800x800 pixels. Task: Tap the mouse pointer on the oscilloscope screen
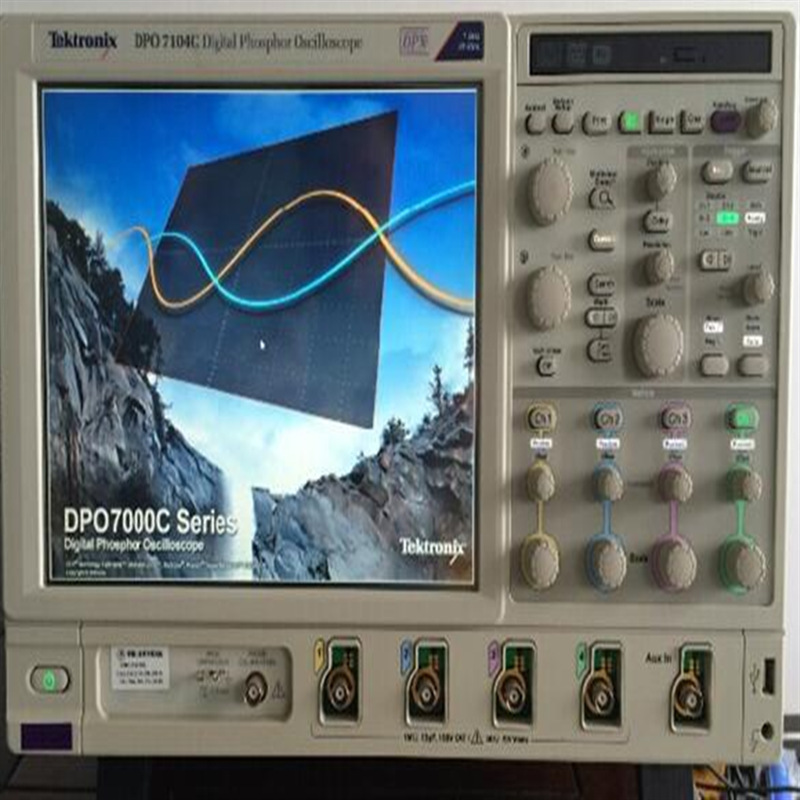(262, 345)
